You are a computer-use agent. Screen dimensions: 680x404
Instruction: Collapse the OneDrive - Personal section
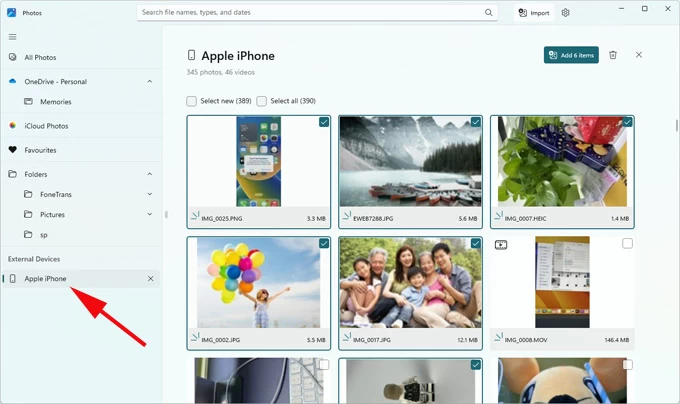coord(150,81)
